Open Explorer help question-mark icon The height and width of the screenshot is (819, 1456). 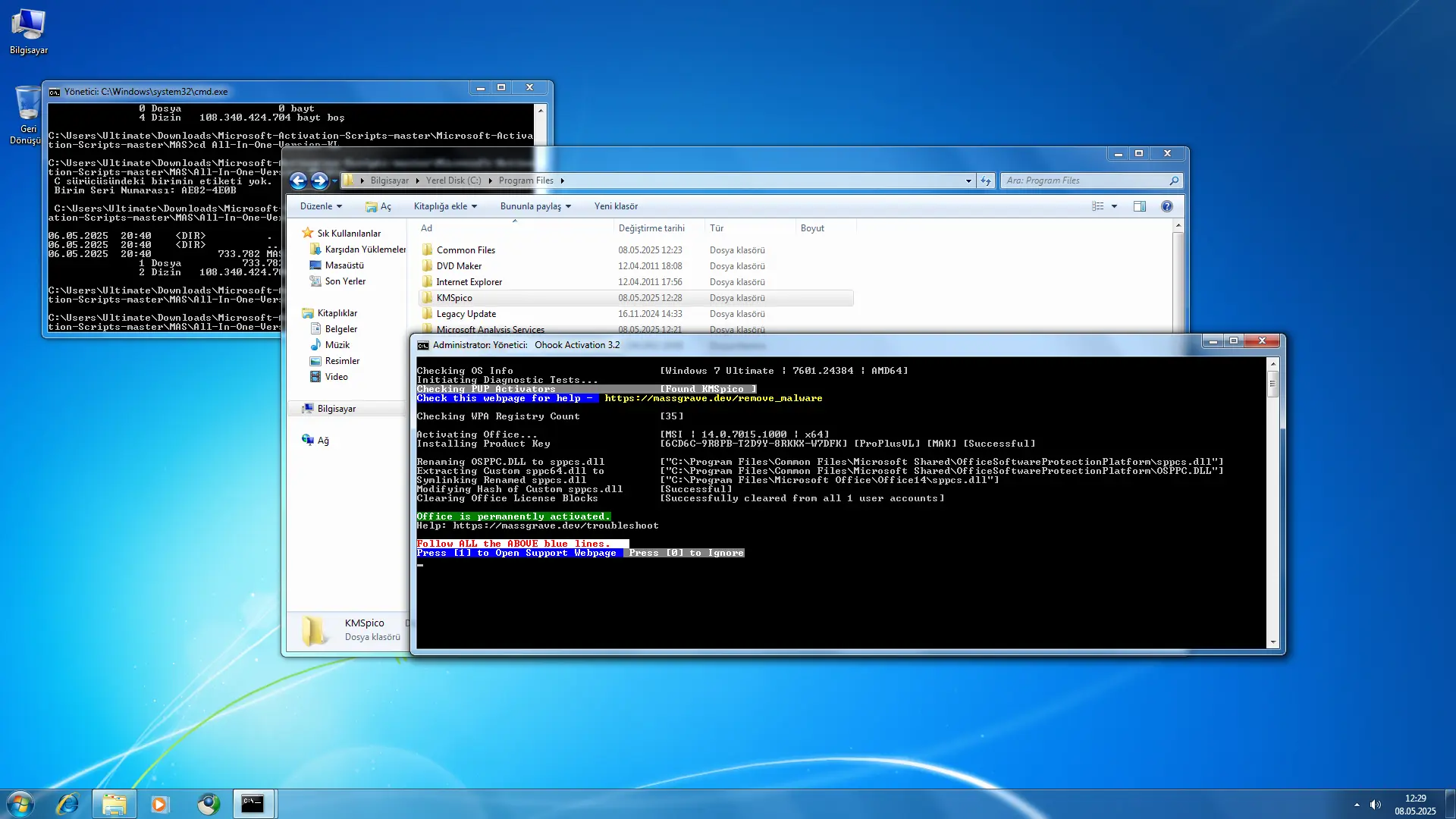coord(1167,206)
